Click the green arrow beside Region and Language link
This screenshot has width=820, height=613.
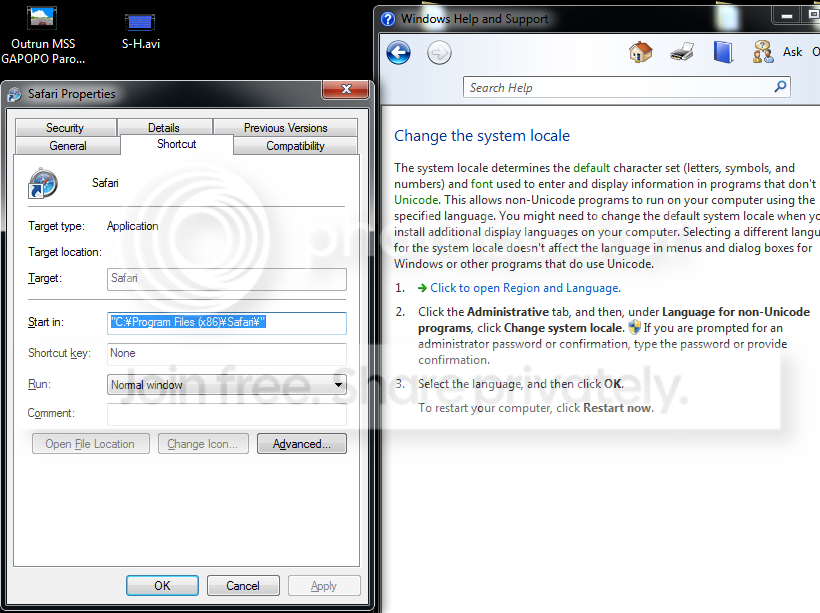(x=422, y=288)
